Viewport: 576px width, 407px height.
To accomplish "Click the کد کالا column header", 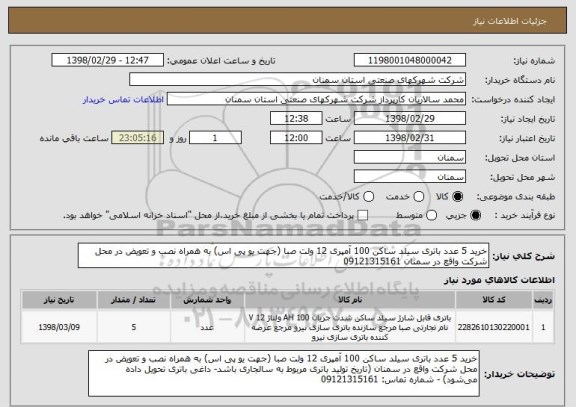I will coord(494,300).
